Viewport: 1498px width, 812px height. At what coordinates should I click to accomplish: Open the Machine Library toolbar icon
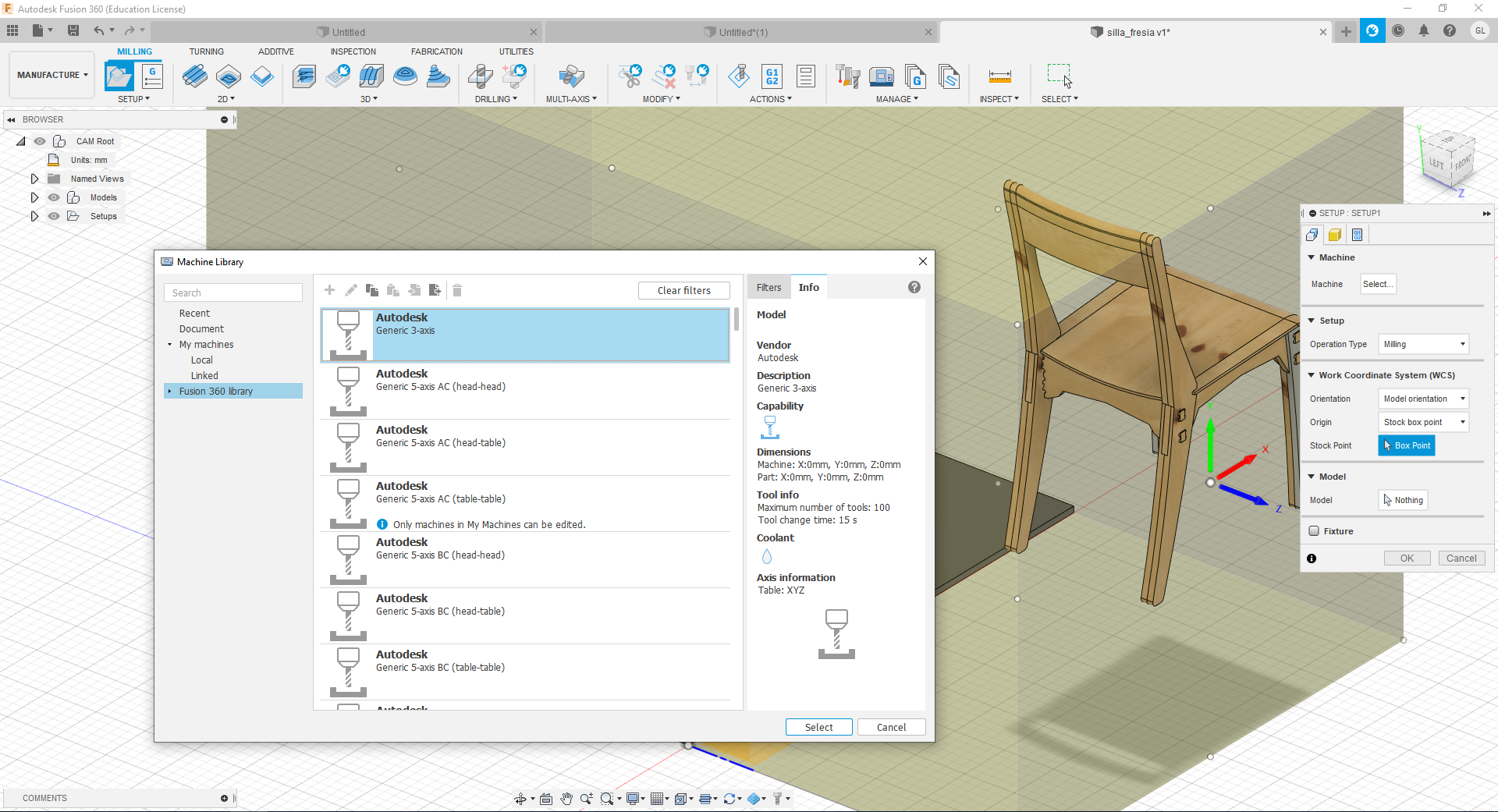882,76
